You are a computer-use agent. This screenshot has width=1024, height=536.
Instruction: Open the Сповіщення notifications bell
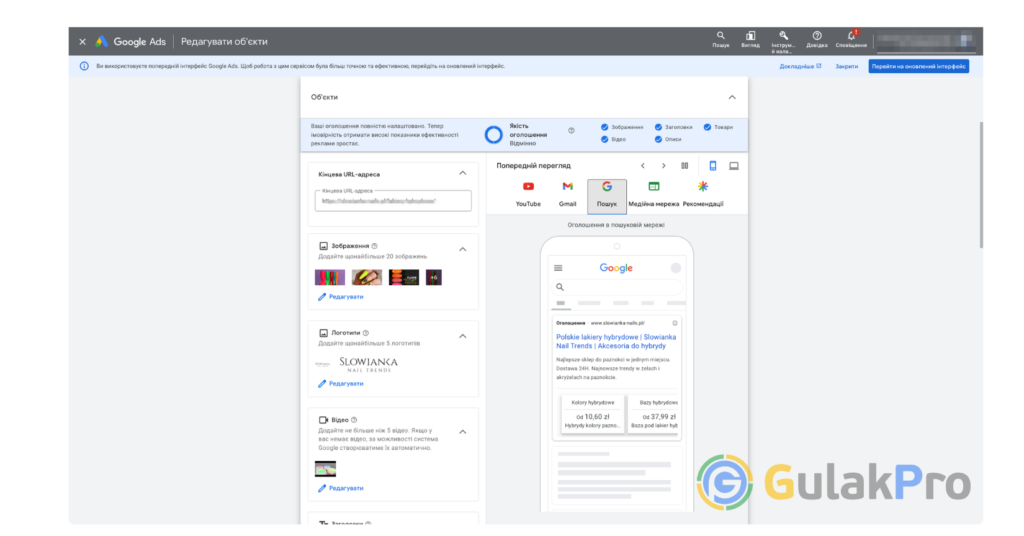coord(851,40)
